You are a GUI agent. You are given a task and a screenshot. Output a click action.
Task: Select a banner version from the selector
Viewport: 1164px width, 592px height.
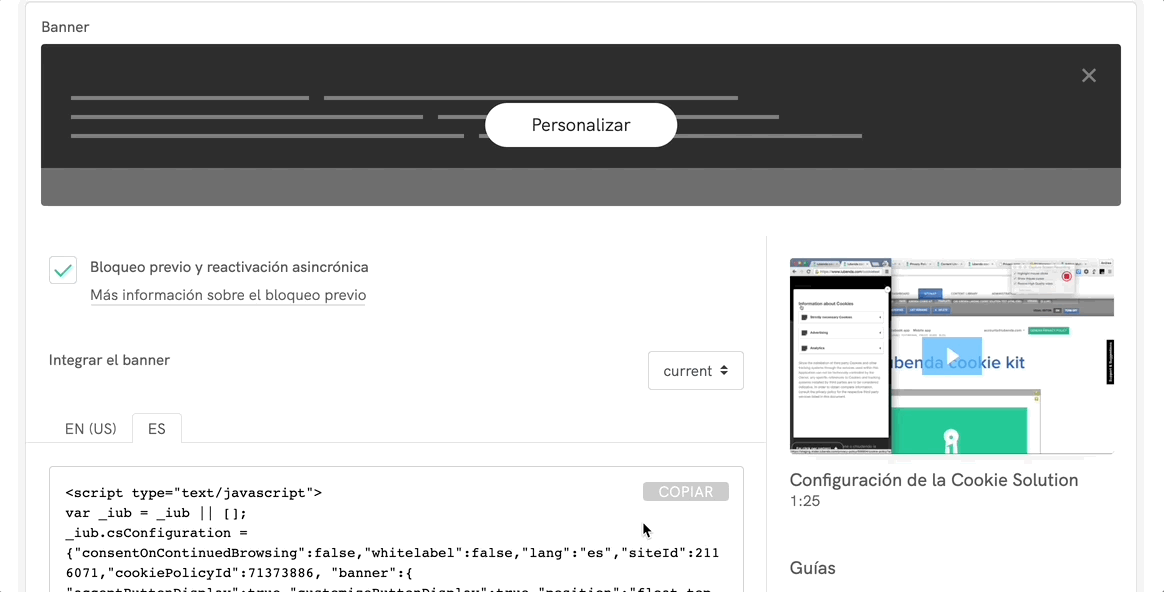695,370
